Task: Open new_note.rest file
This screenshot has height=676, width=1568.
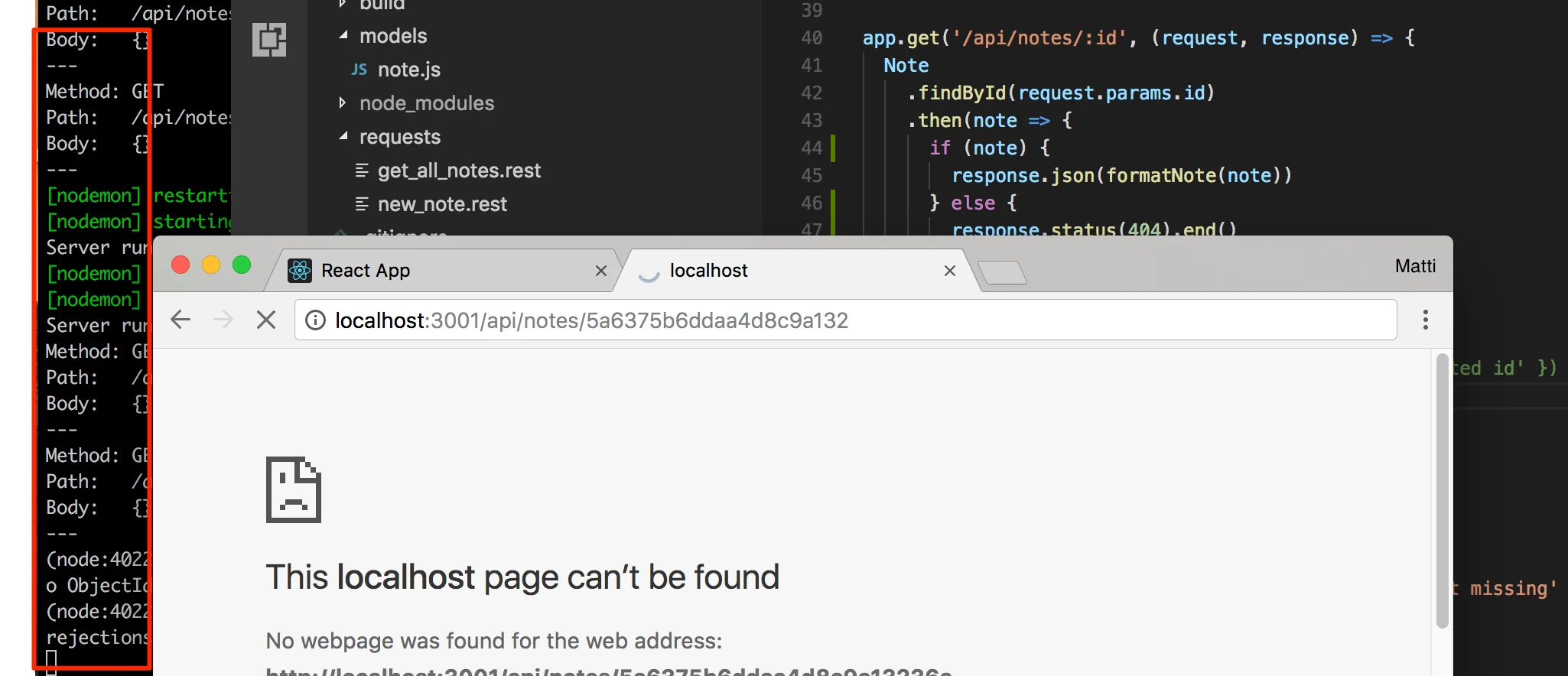Action: [442, 204]
